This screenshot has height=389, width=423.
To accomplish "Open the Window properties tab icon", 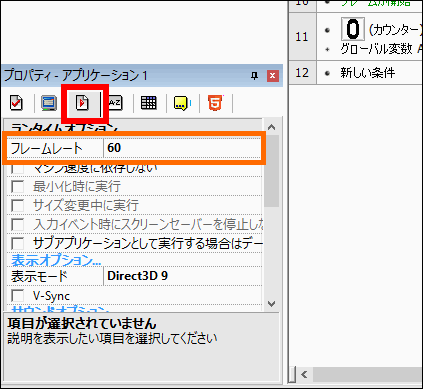I will pos(49,103).
